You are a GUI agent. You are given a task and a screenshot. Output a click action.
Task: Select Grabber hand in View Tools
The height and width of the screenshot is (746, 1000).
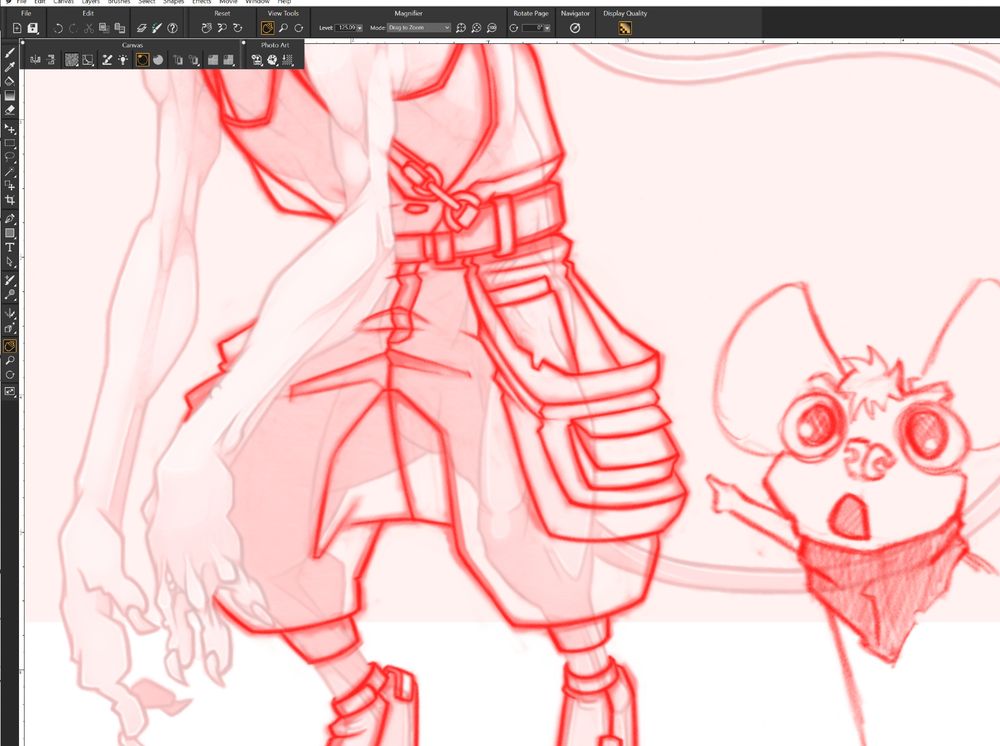267,28
